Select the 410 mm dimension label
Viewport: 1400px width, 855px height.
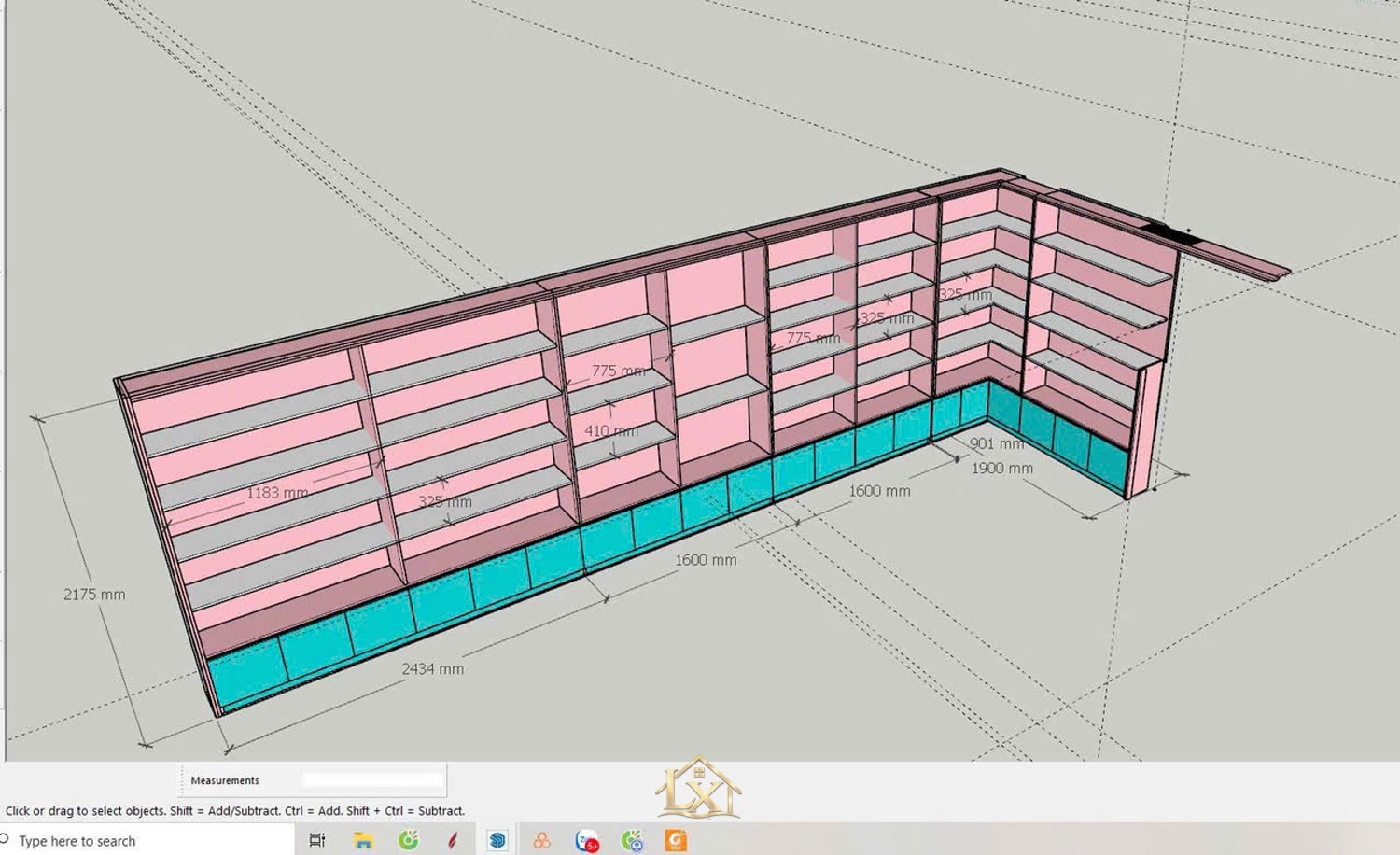pos(612,430)
